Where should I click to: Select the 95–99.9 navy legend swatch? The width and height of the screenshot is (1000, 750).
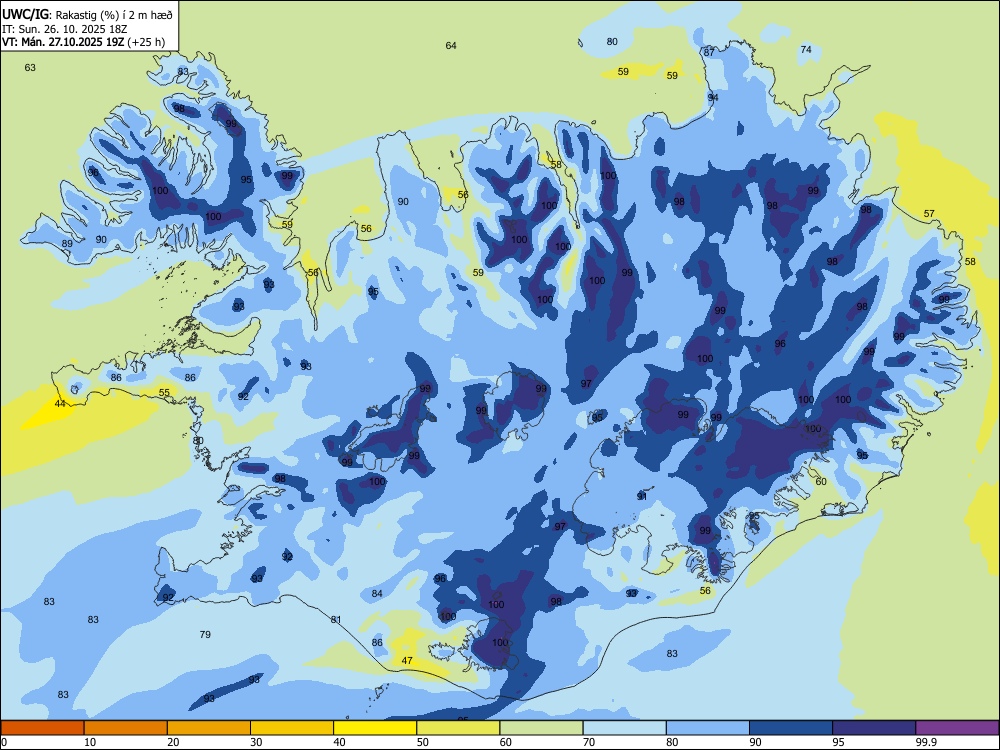point(874,728)
